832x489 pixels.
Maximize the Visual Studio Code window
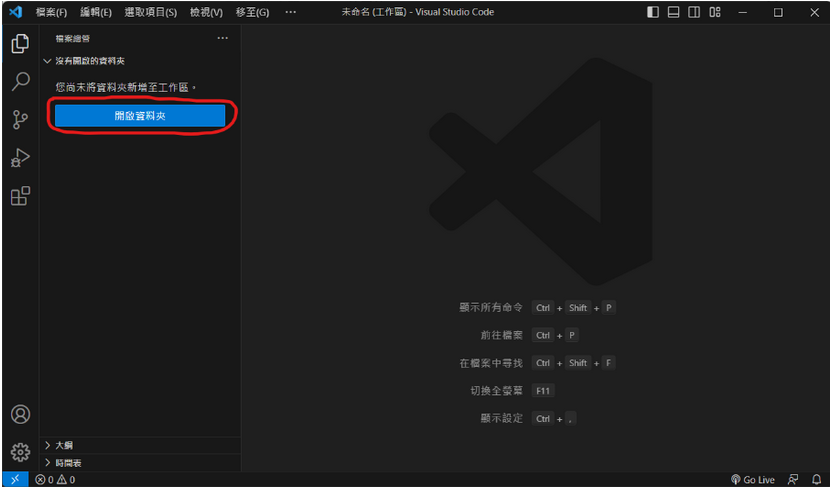point(778,12)
